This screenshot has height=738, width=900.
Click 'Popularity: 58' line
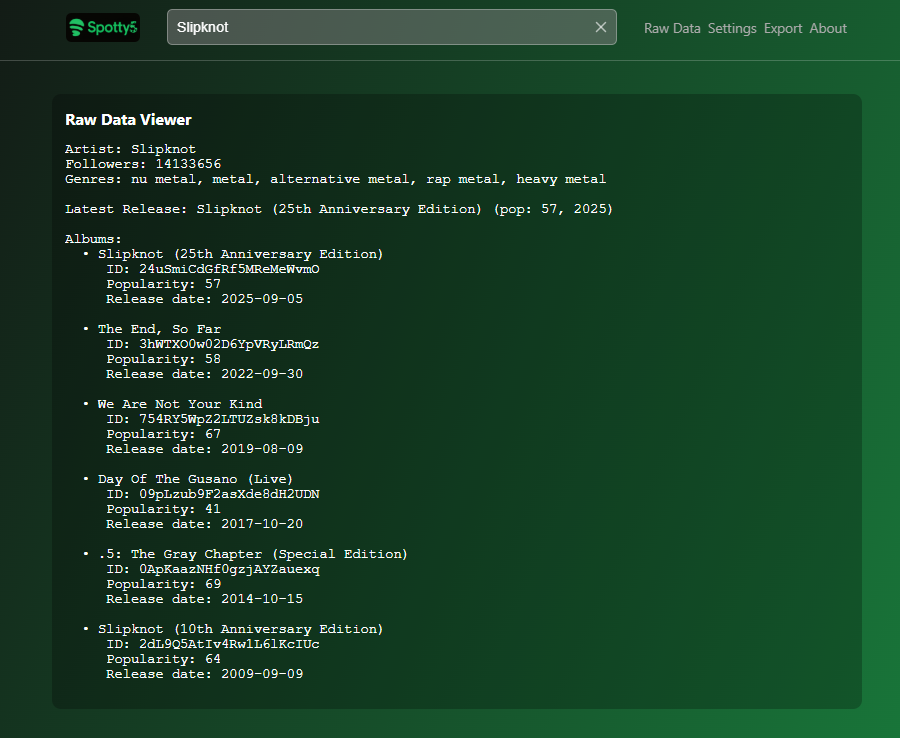(x=164, y=359)
